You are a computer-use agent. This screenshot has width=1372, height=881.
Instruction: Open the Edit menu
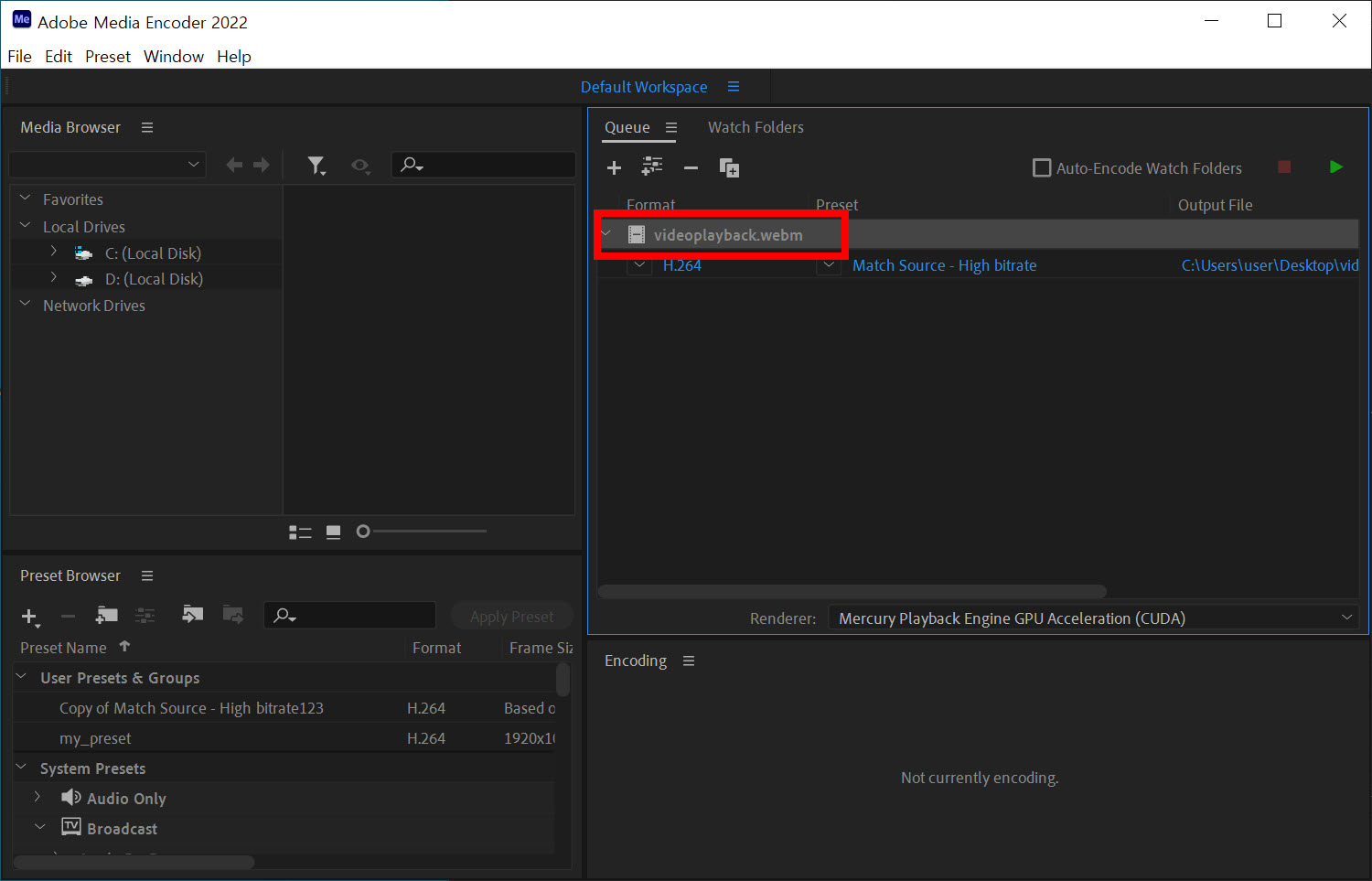tap(59, 56)
